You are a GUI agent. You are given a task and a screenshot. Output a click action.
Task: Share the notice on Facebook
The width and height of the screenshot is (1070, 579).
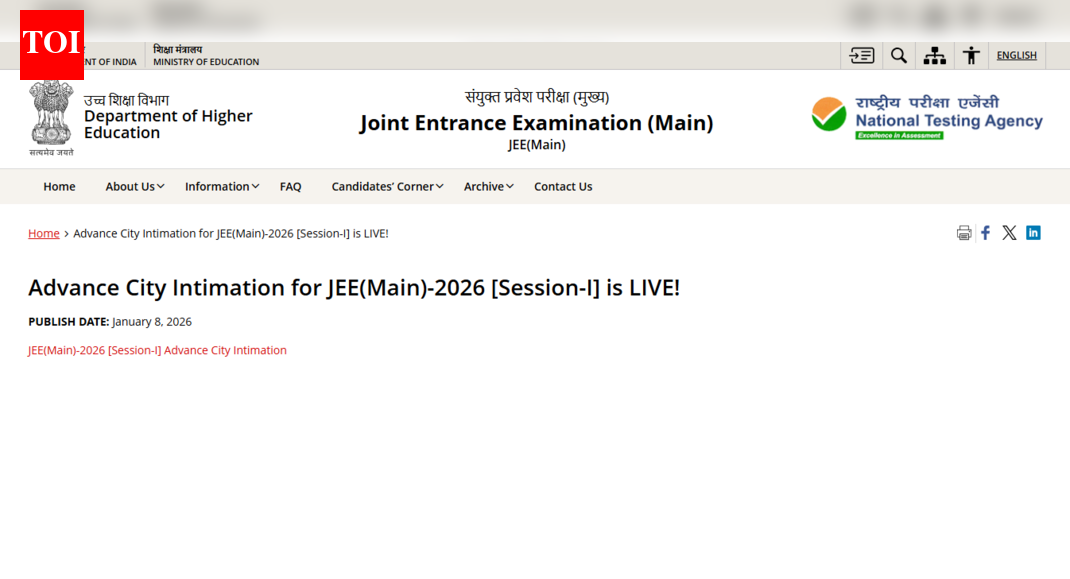click(x=985, y=232)
